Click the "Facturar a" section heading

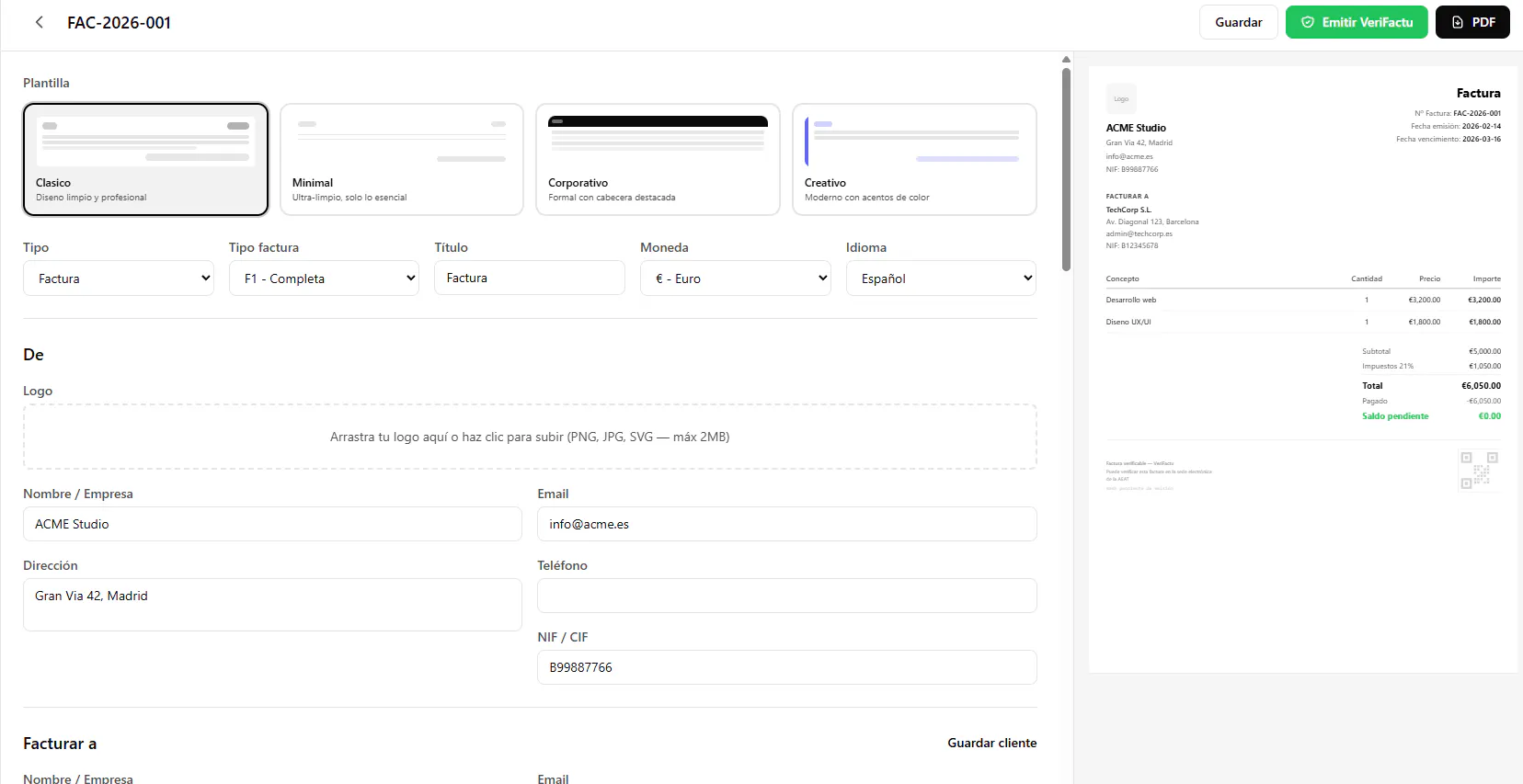coord(60,744)
